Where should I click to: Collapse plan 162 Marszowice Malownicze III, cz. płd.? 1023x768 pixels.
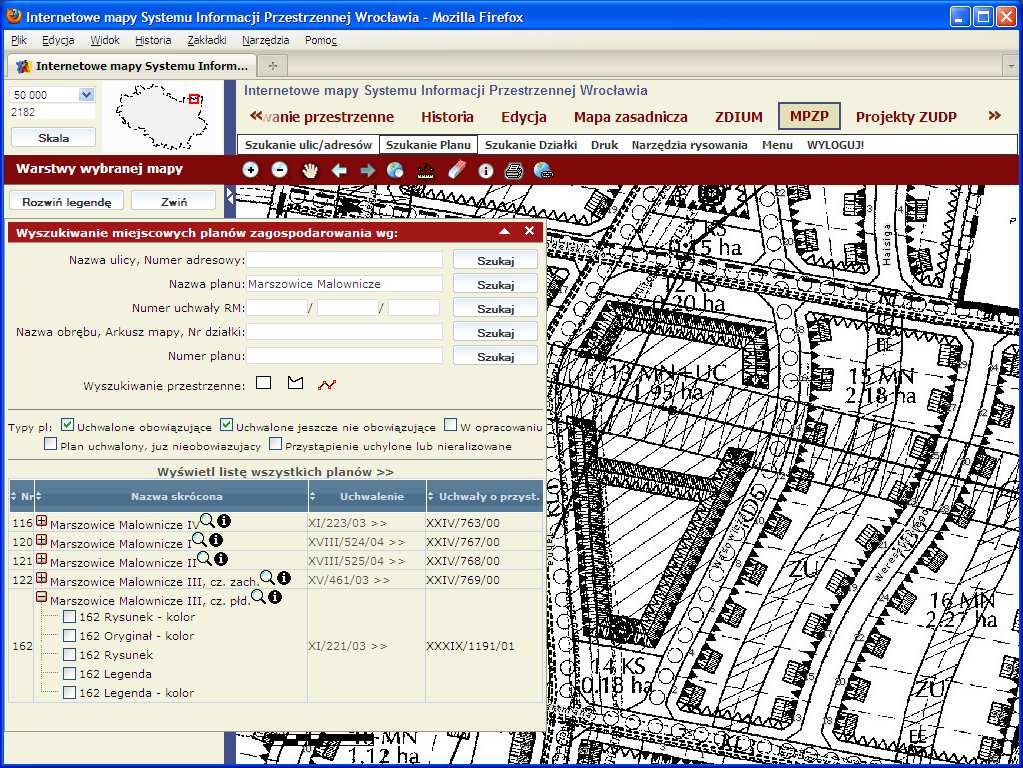tap(42, 596)
